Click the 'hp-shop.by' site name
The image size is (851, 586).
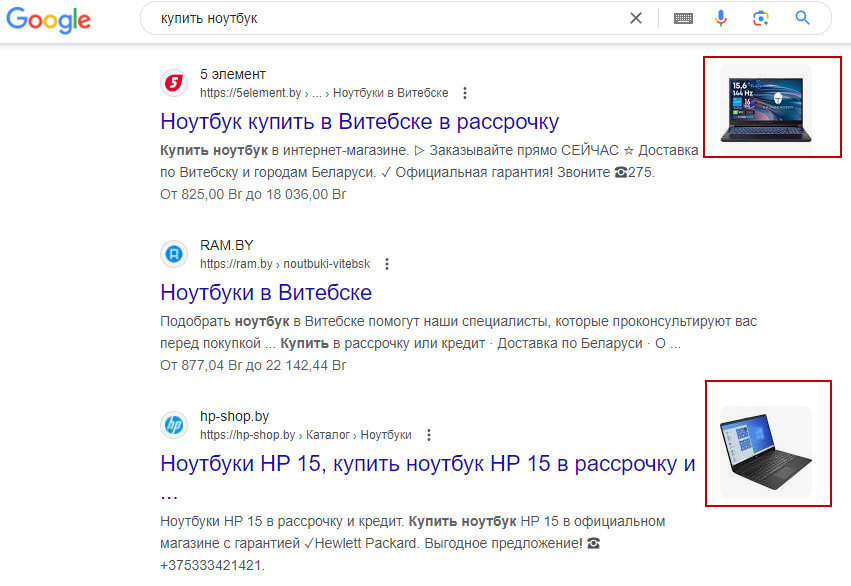(234, 416)
